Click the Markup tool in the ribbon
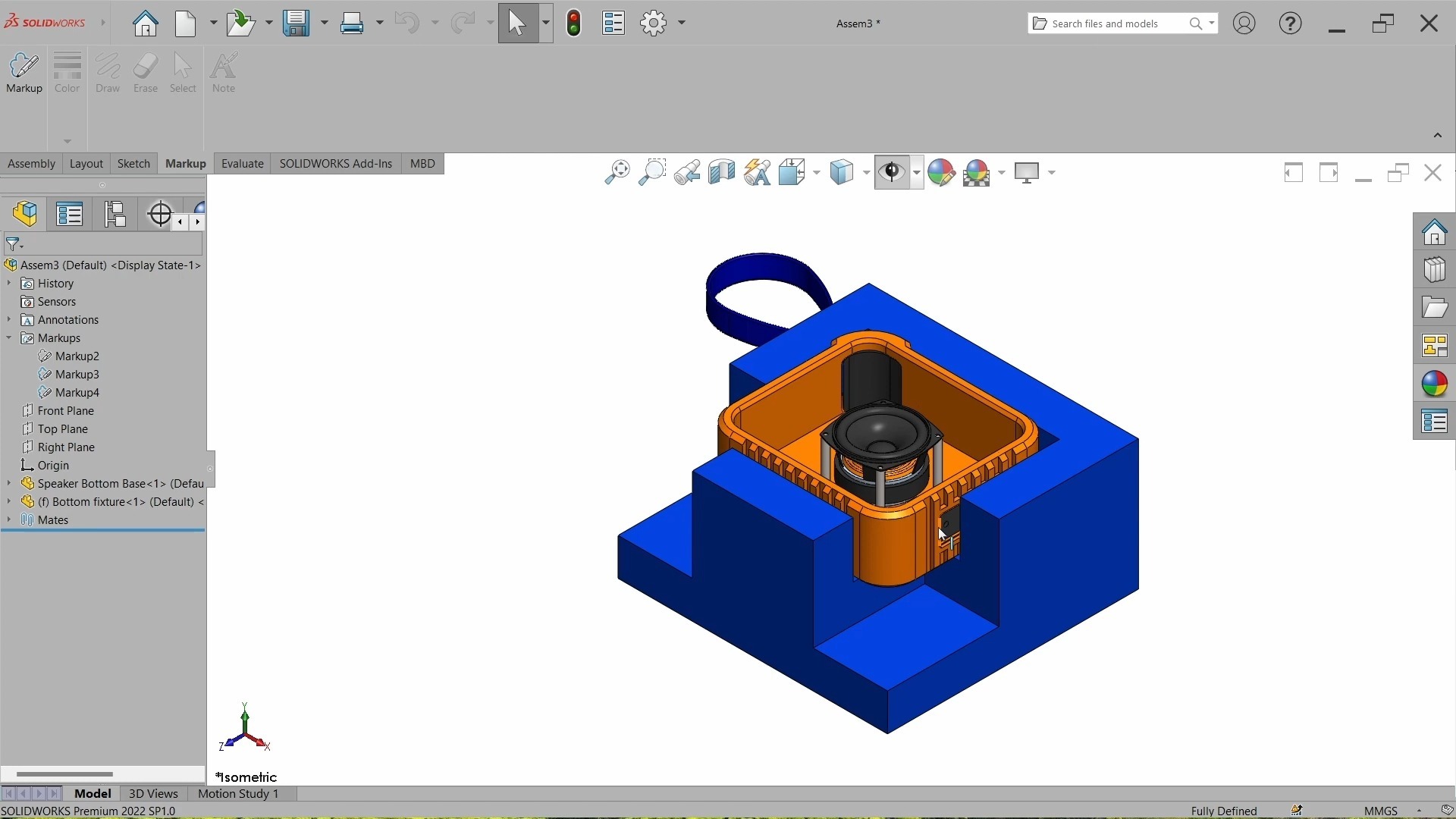Screen dimensions: 1456x819 [x=24, y=73]
